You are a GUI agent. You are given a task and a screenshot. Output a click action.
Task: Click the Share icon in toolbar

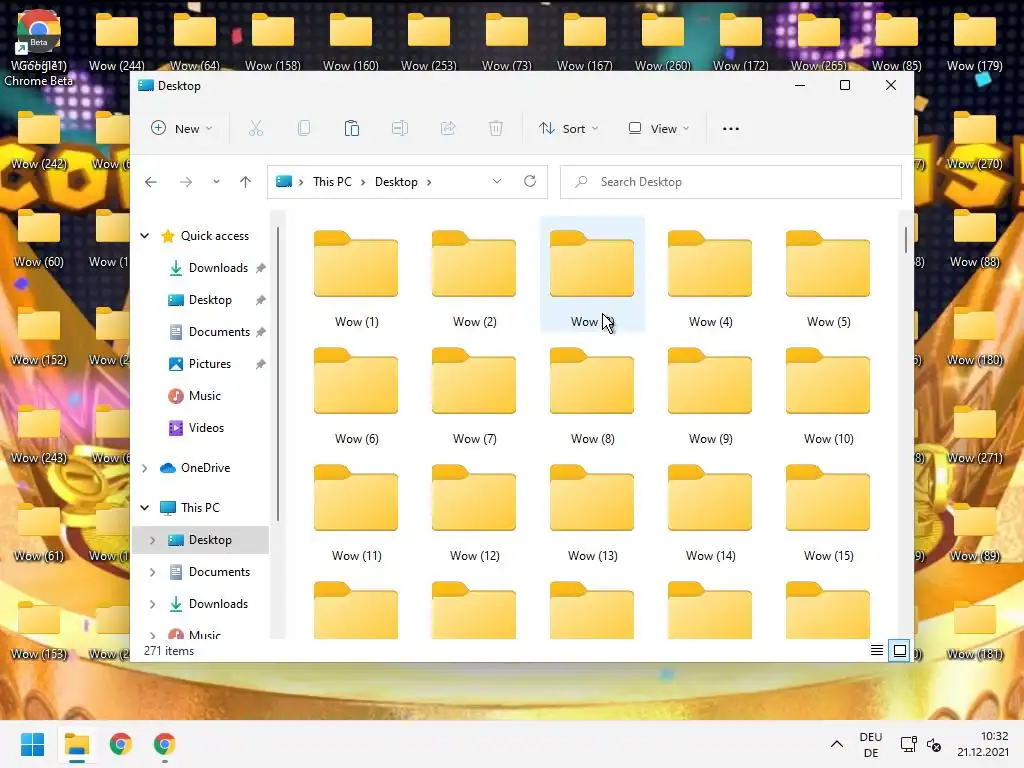click(448, 129)
